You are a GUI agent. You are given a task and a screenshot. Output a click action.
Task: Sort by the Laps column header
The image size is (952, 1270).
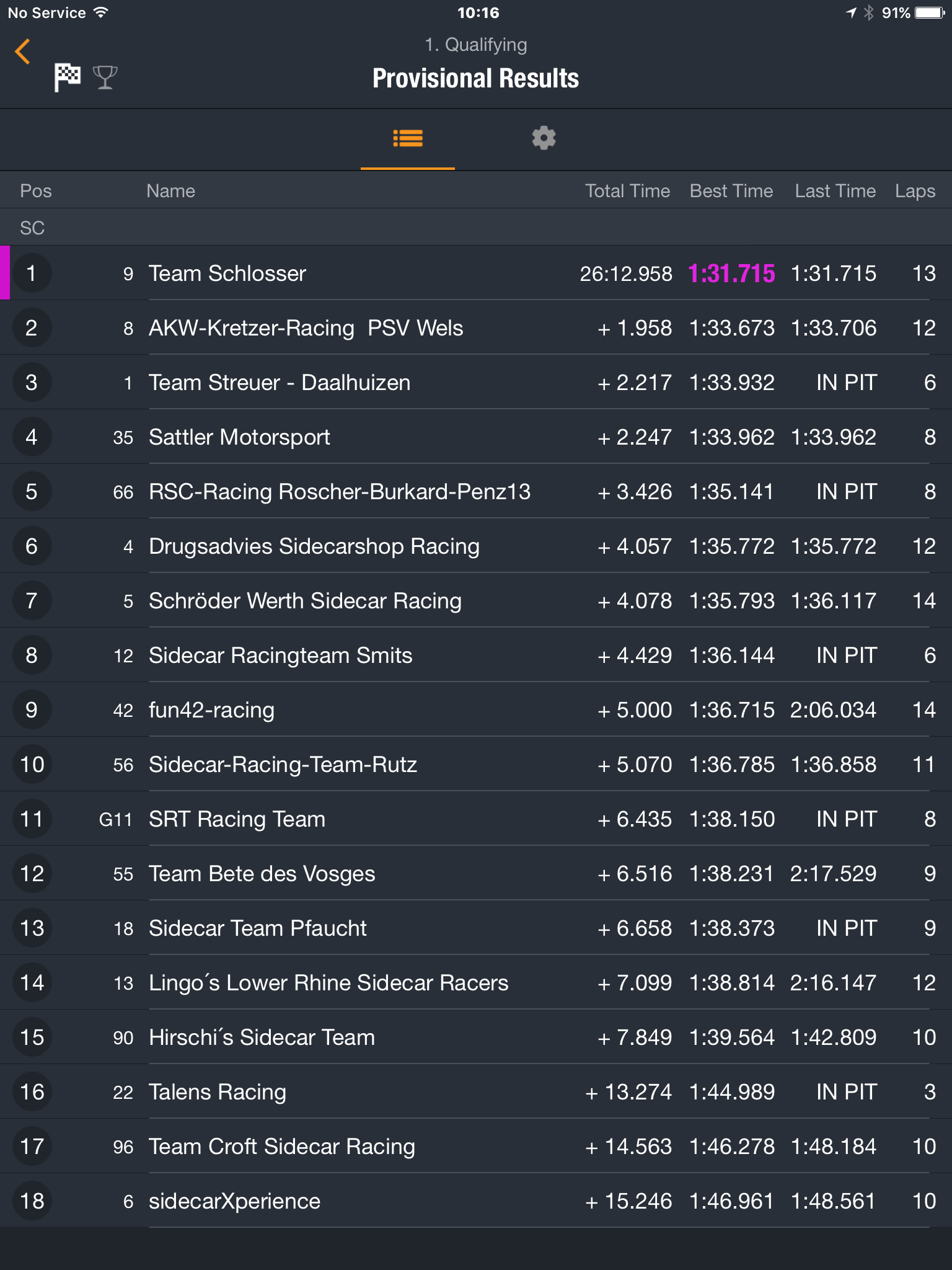pyautogui.click(x=915, y=191)
